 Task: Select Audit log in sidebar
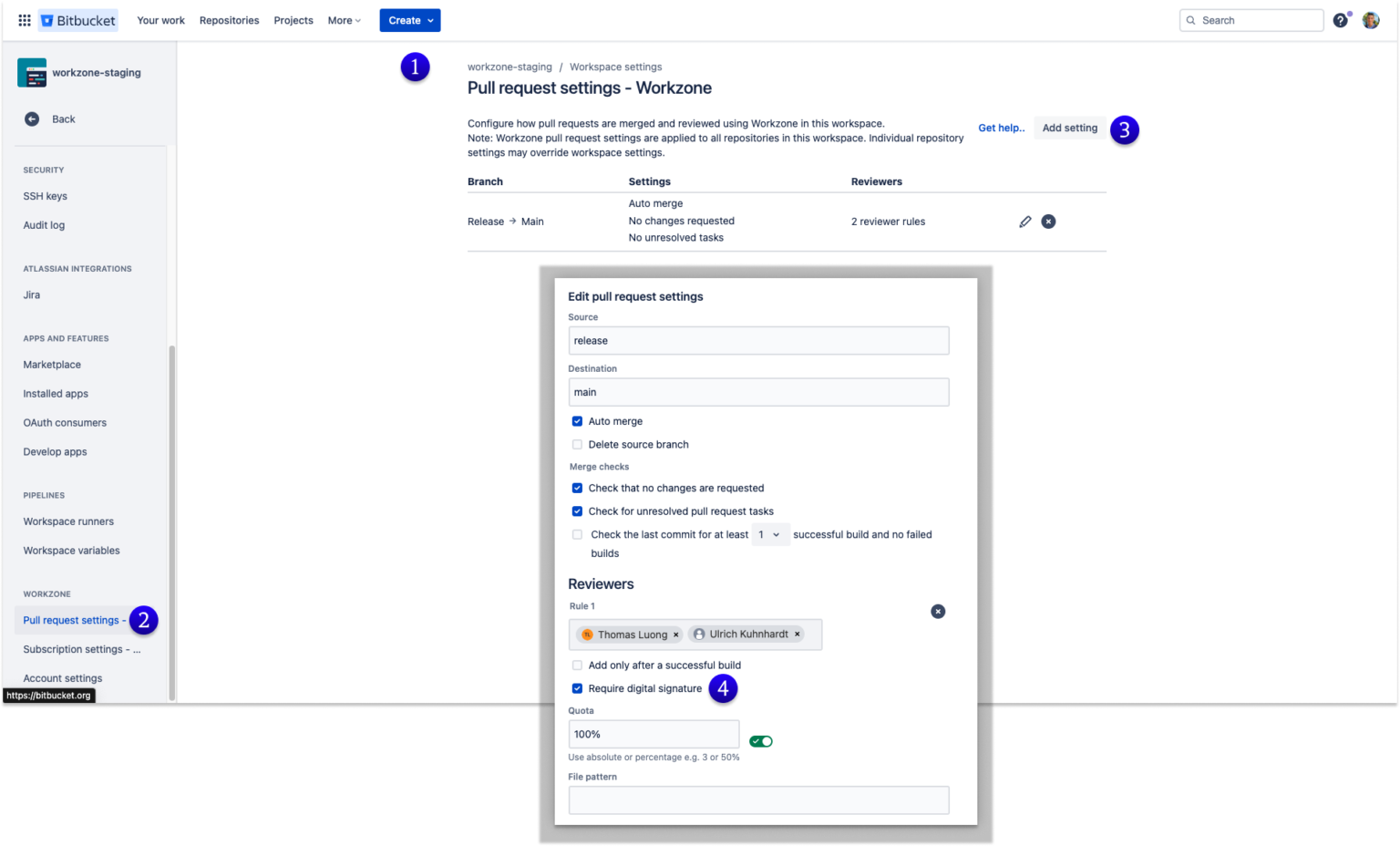44,225
